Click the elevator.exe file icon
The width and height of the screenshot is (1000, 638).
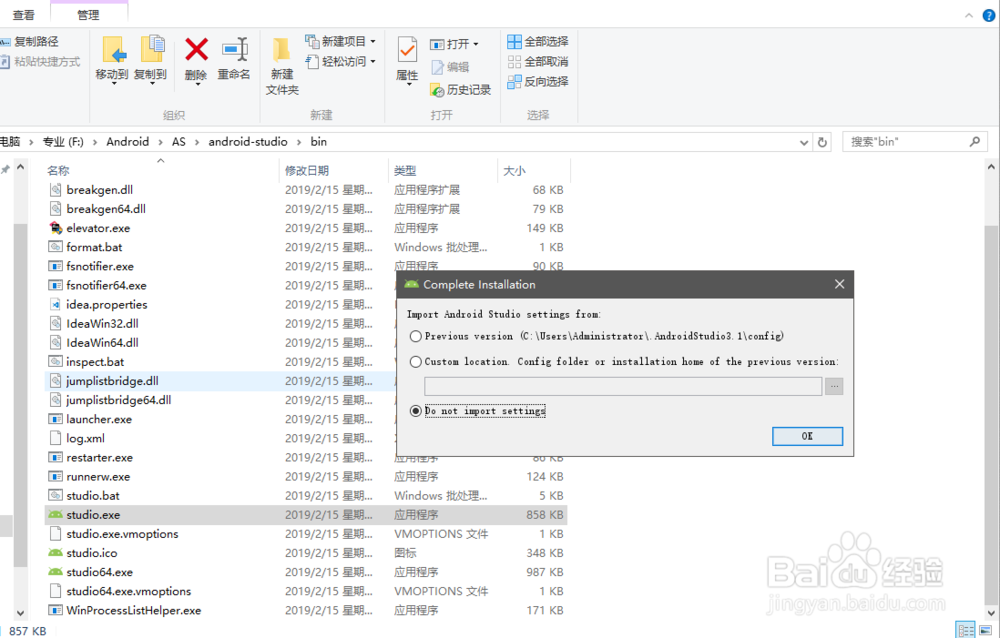(x=55, y=228)
